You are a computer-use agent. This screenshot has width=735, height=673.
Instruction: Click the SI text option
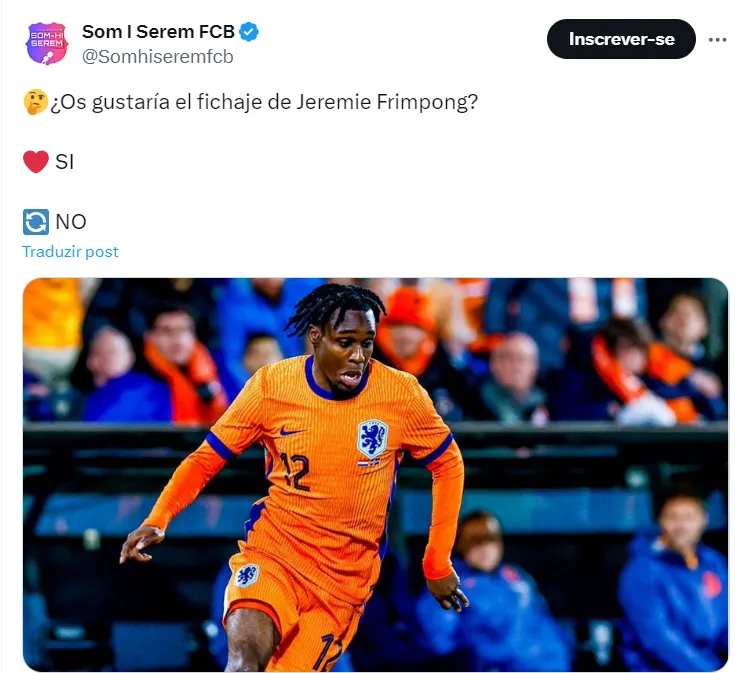click(x=65, y=162)
